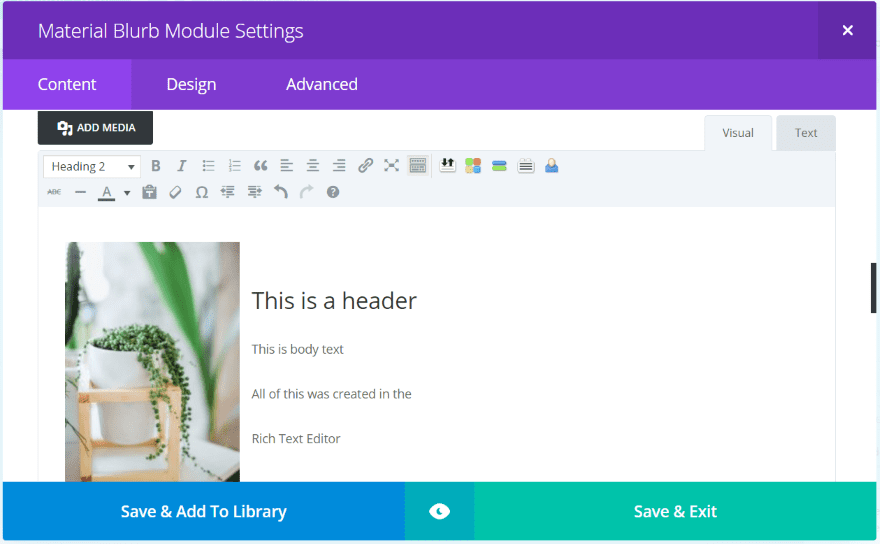Redo the last edit
880x544 pixels.
pyautogui.click(x=306, y=192)
